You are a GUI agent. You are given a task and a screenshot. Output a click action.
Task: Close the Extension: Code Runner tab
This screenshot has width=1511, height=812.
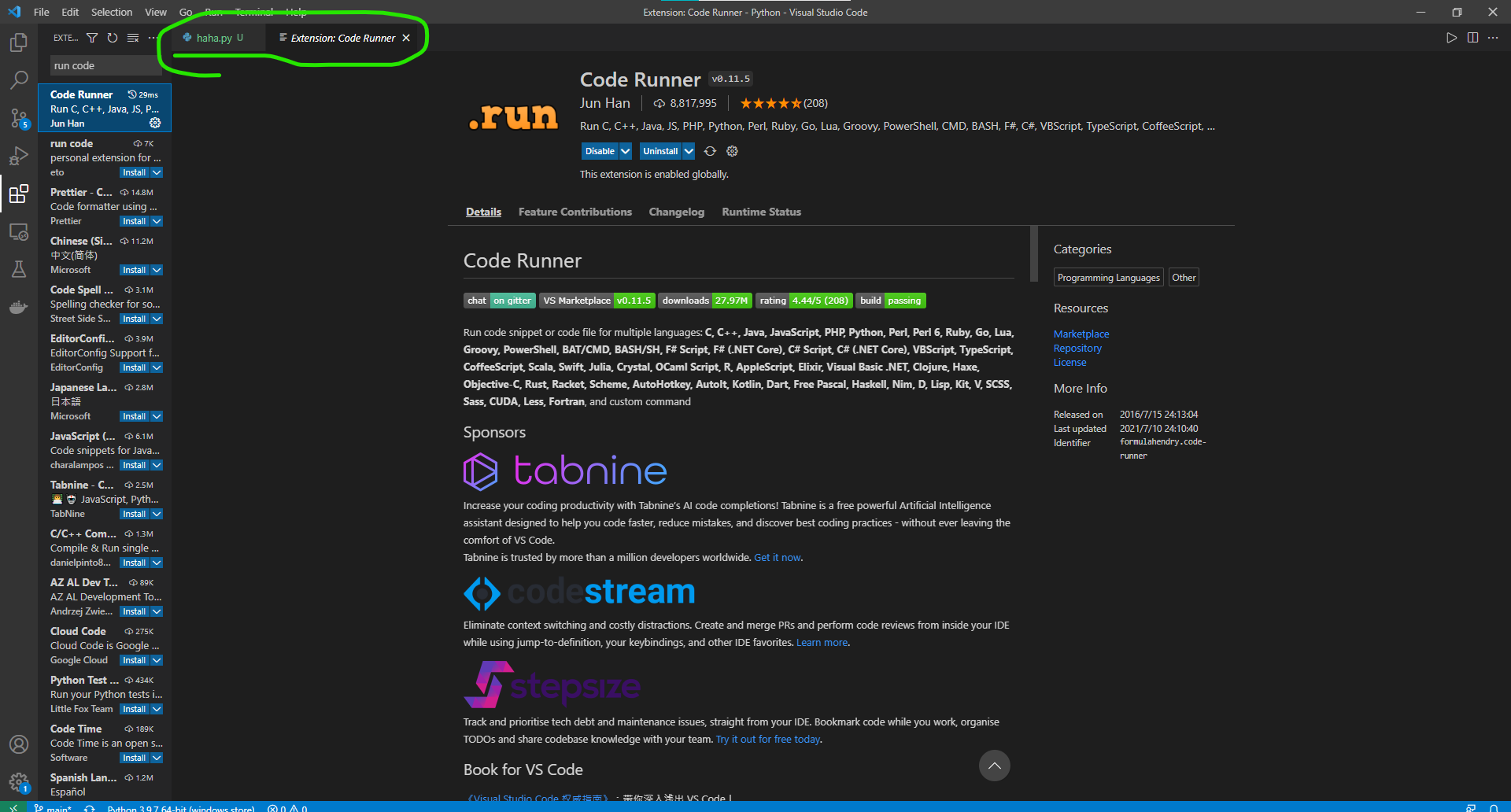(406, 38)
